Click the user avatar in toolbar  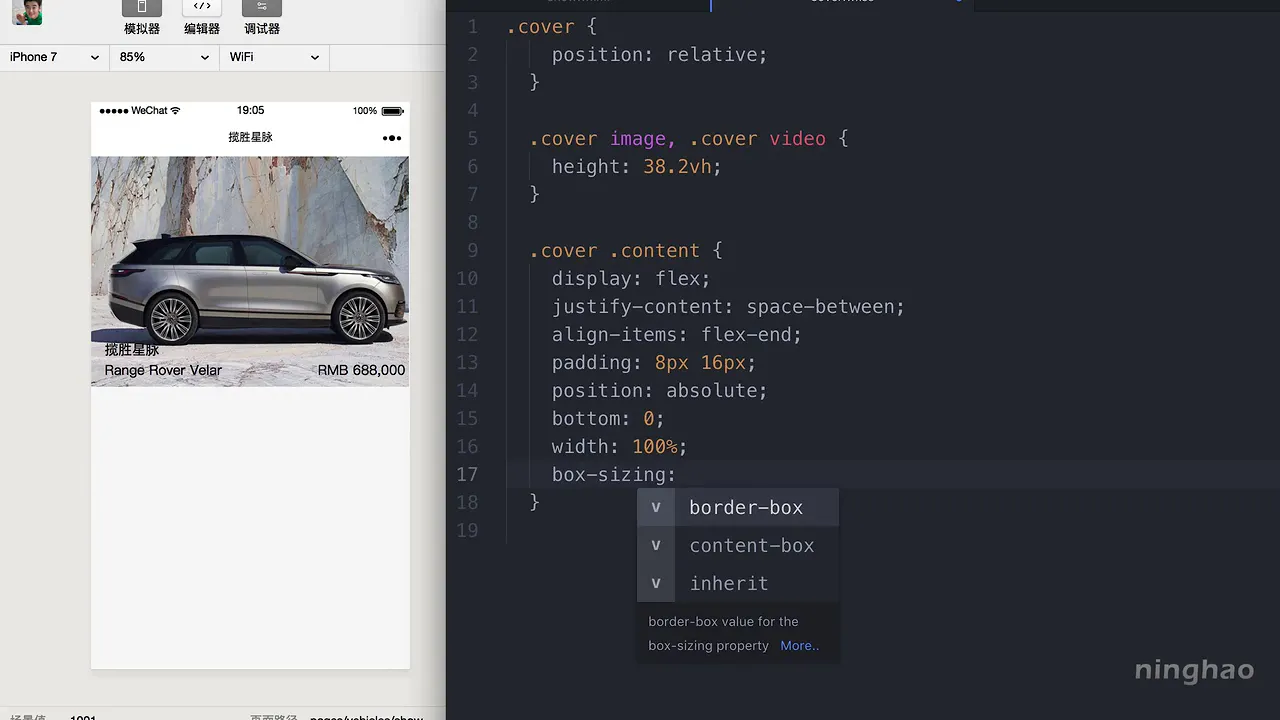click(x=27, y=12)
